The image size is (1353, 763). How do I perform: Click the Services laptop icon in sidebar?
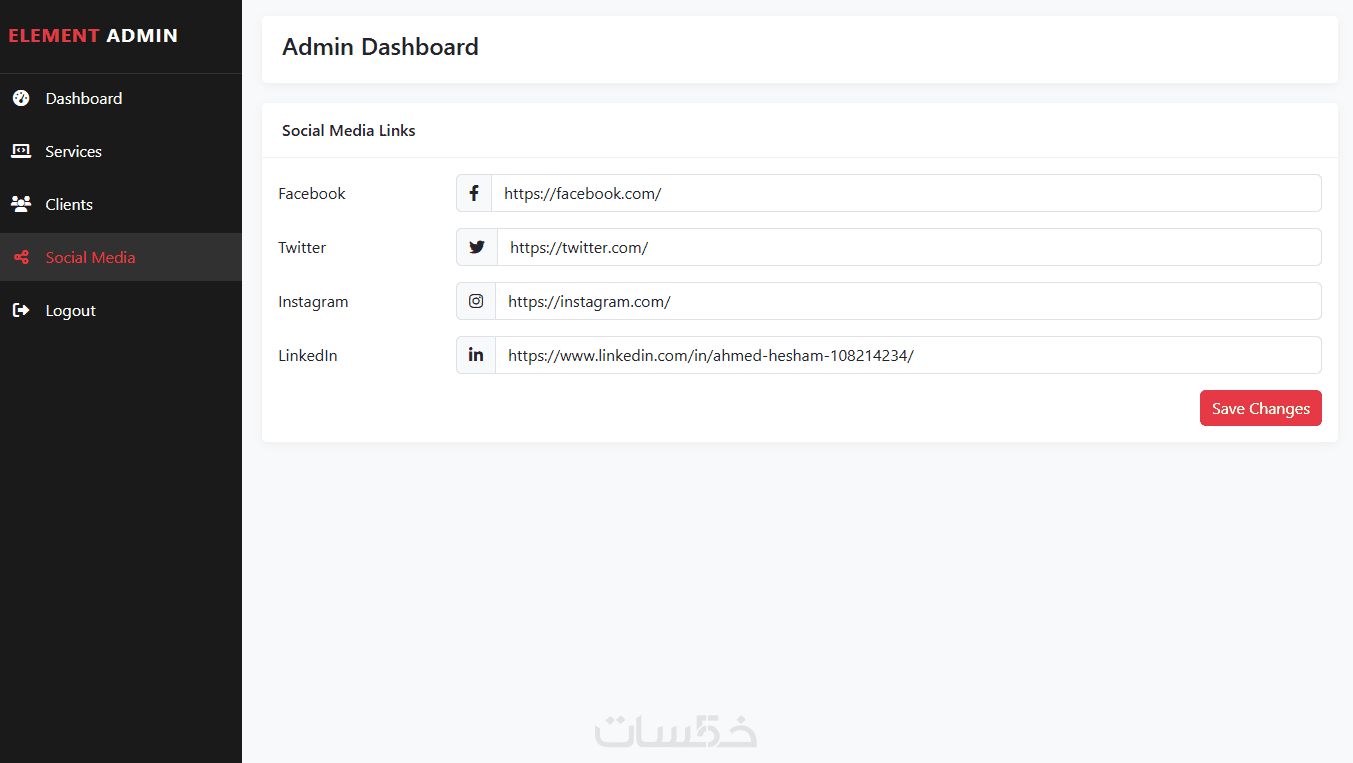click(x=21, y=151)
